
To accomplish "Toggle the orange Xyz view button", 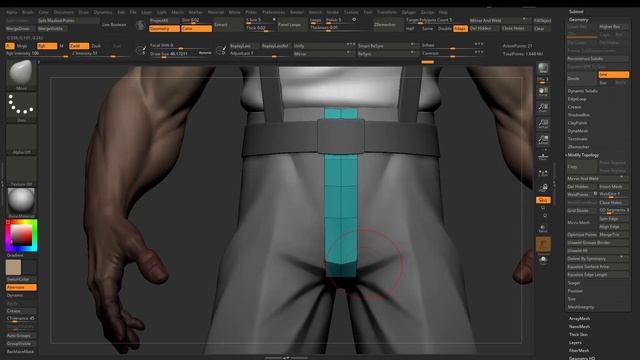I will (x=543, y=200).
